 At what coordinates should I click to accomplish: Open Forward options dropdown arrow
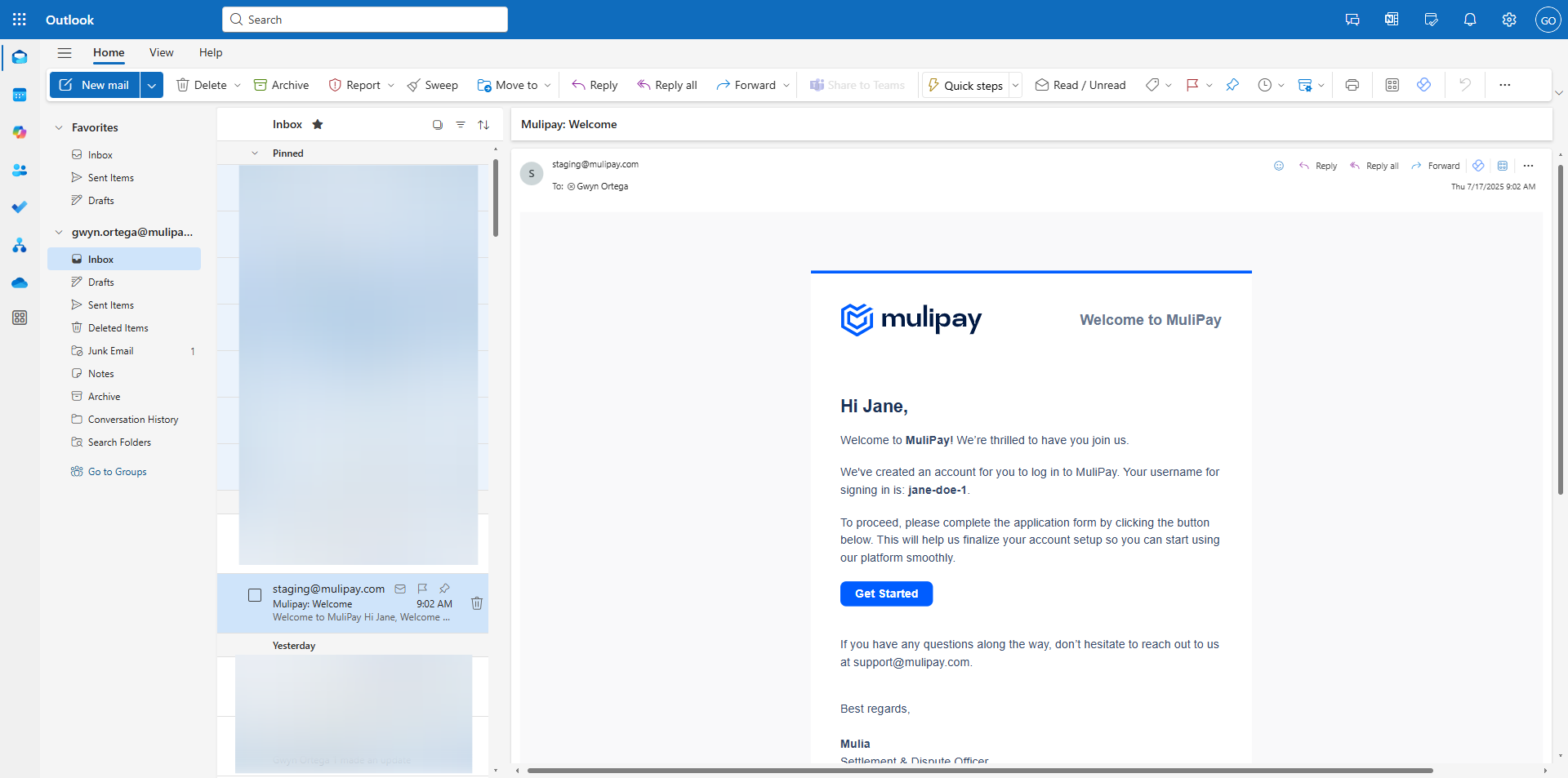786,85
